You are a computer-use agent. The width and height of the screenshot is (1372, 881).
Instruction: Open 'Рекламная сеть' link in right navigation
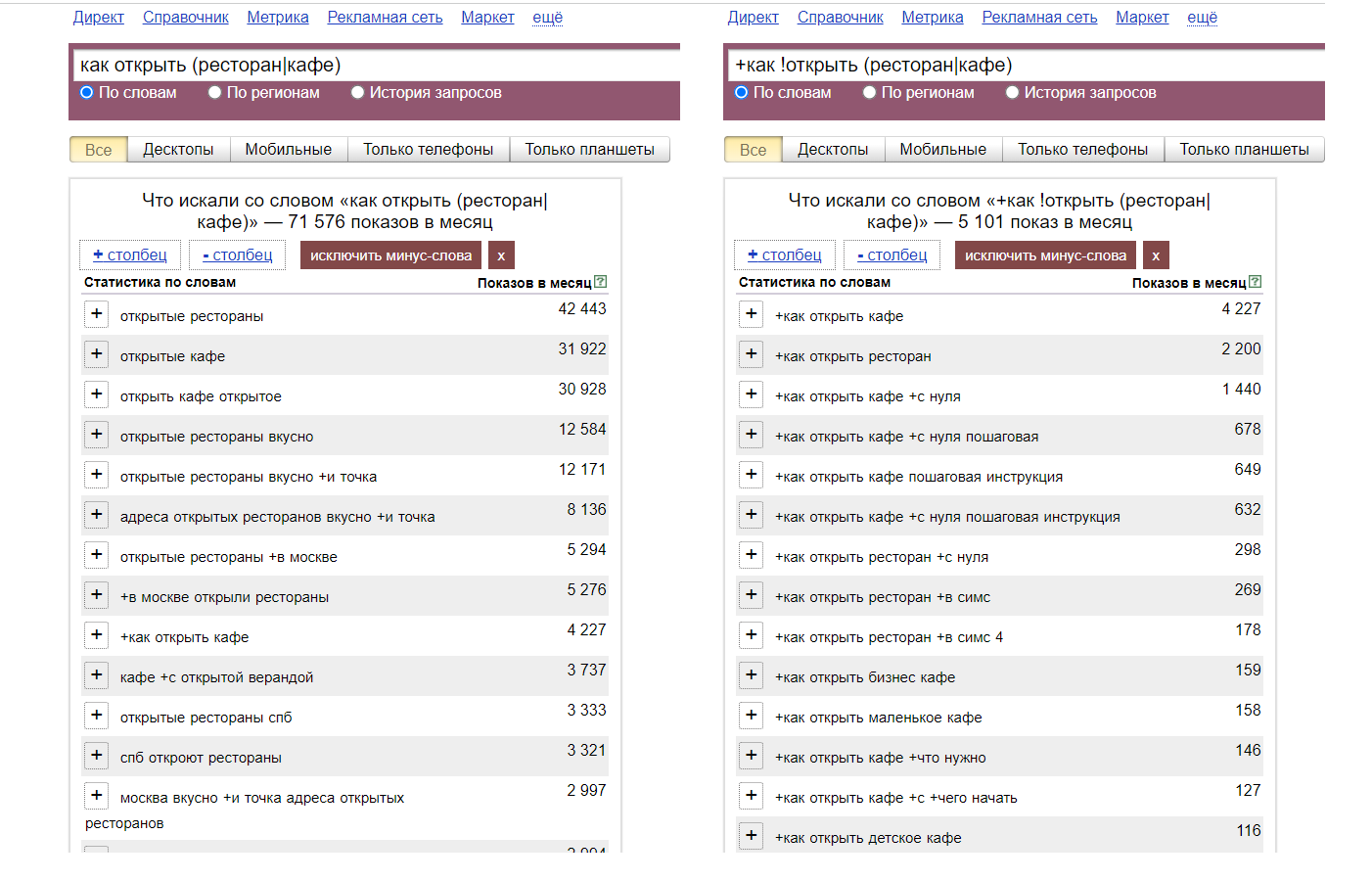(x=1039, y=17)
